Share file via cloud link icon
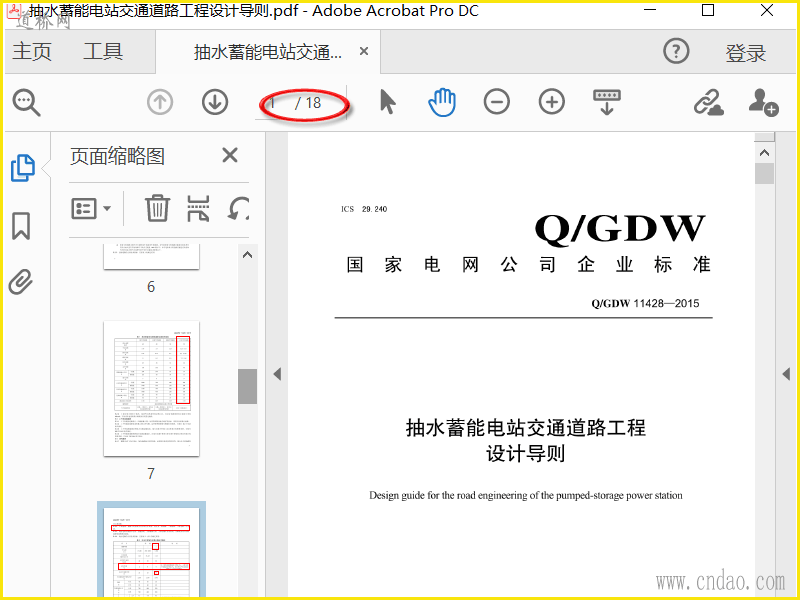The height and width of the screenshot is (600, 800). click(709, 102)
